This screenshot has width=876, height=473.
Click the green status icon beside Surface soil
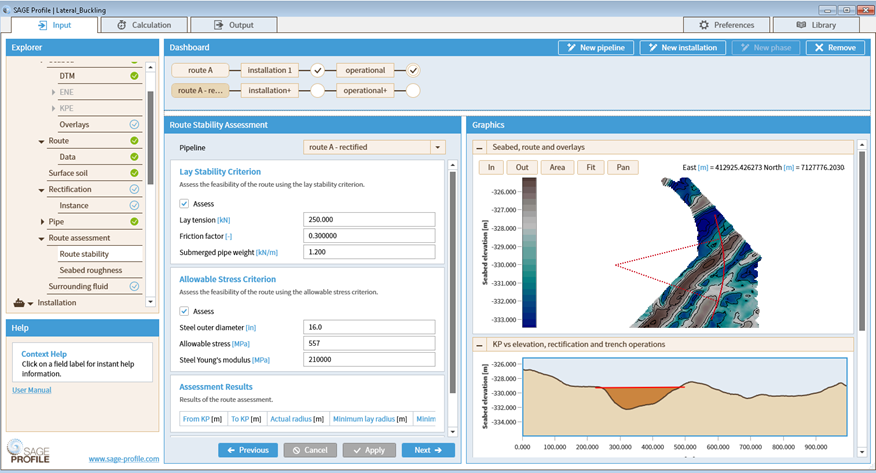point(134,173)
